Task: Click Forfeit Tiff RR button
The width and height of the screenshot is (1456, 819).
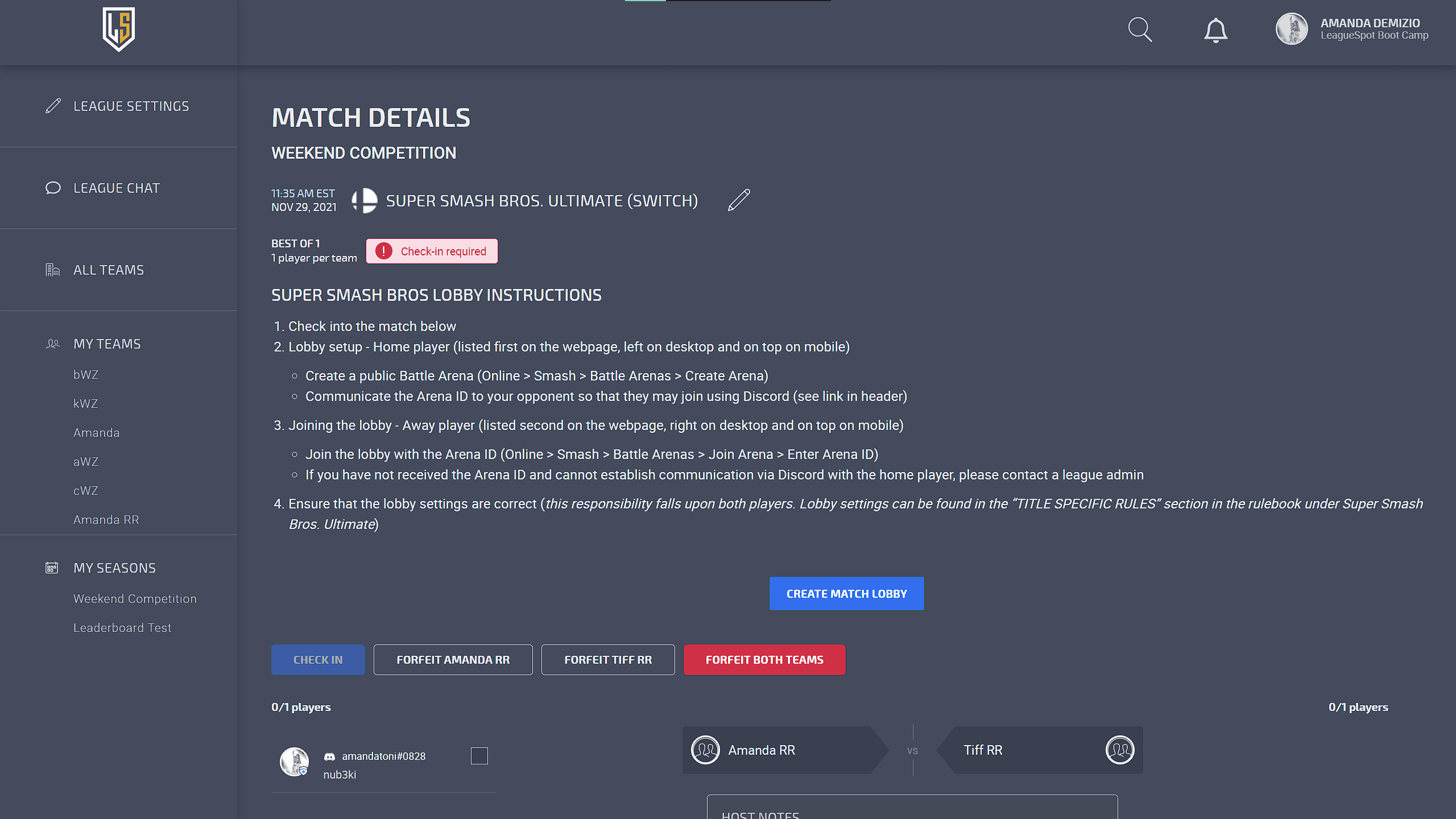Action: click(608, 660)
